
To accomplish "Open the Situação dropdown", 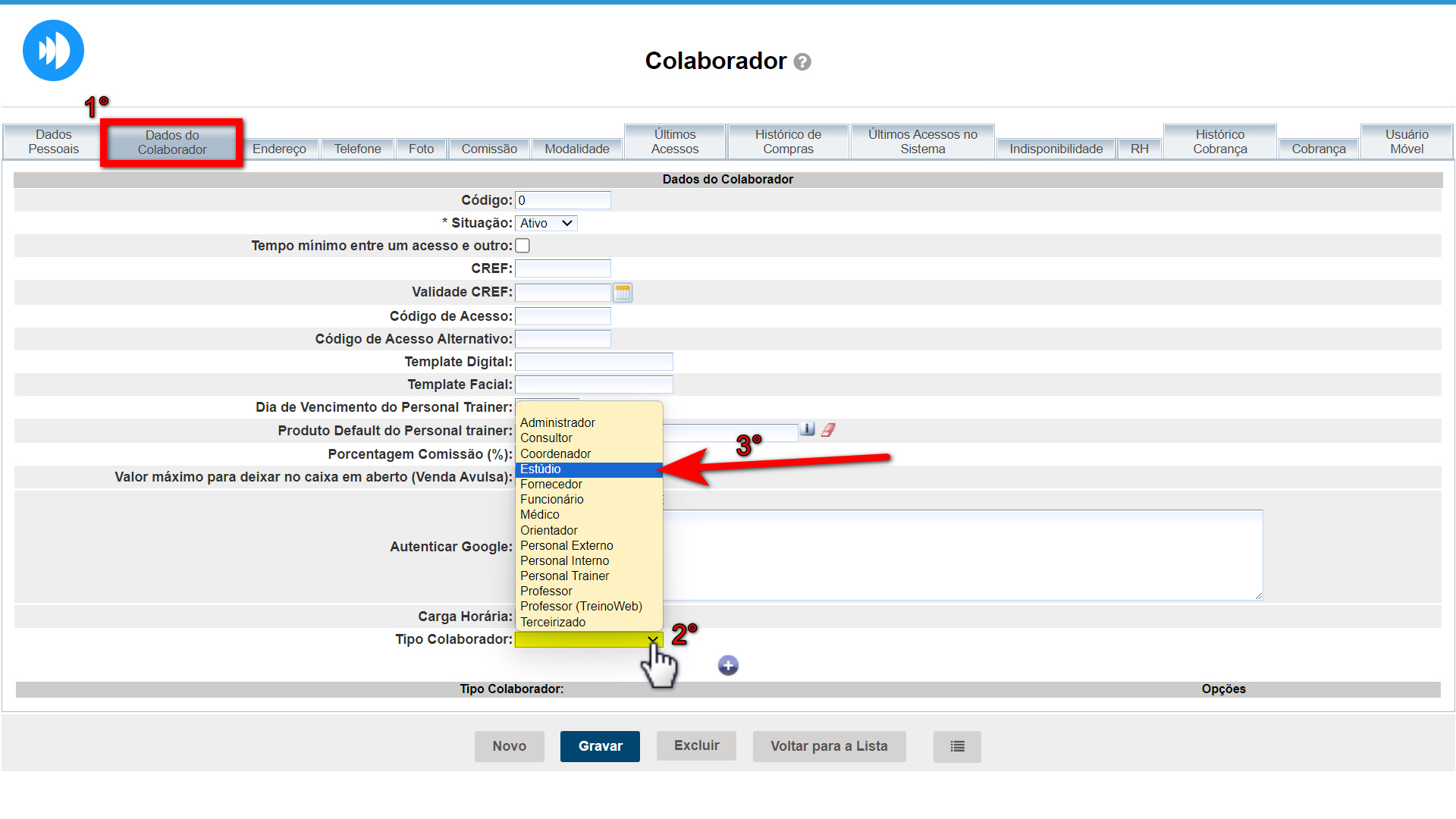I will tap(546, 223).
